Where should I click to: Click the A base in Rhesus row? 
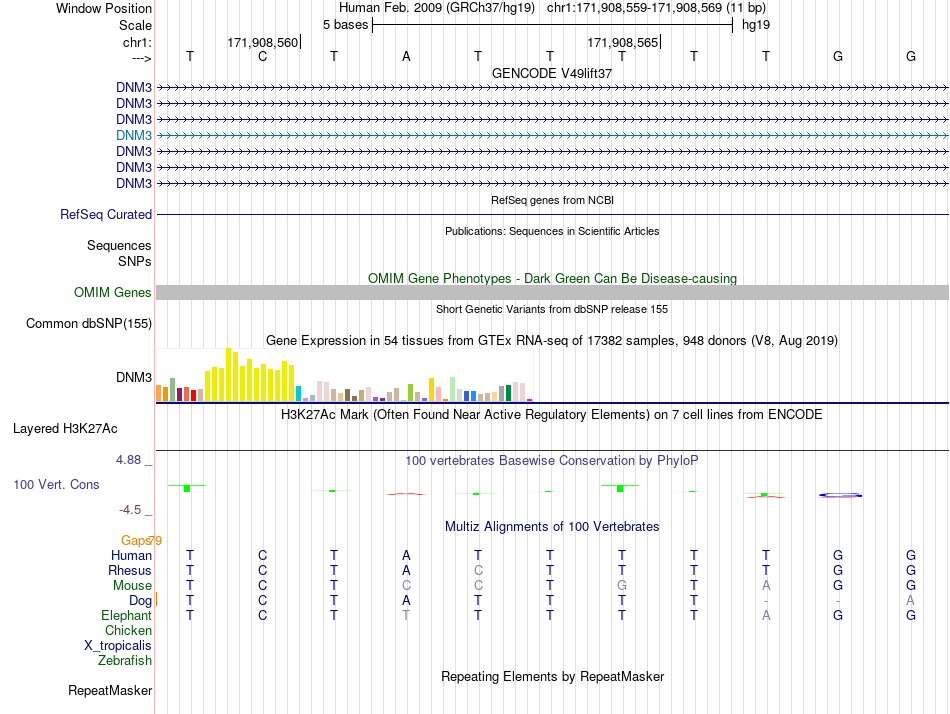(x=406, y=570)
